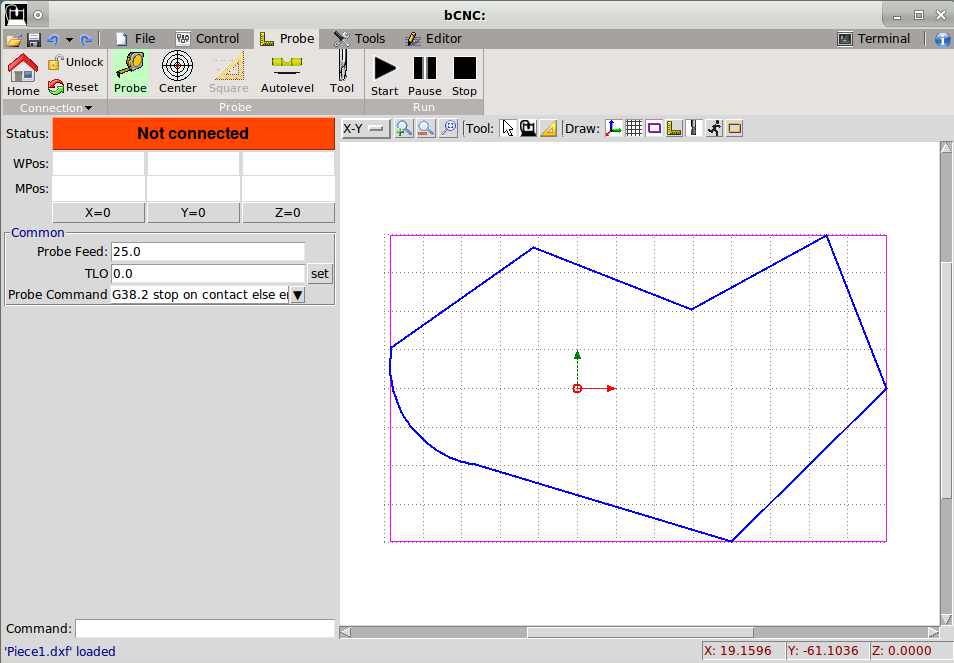Viewport: 954px width, 663px height.
Task: Open the bCNC window menu icon
Action: click(x=15, y=15)
